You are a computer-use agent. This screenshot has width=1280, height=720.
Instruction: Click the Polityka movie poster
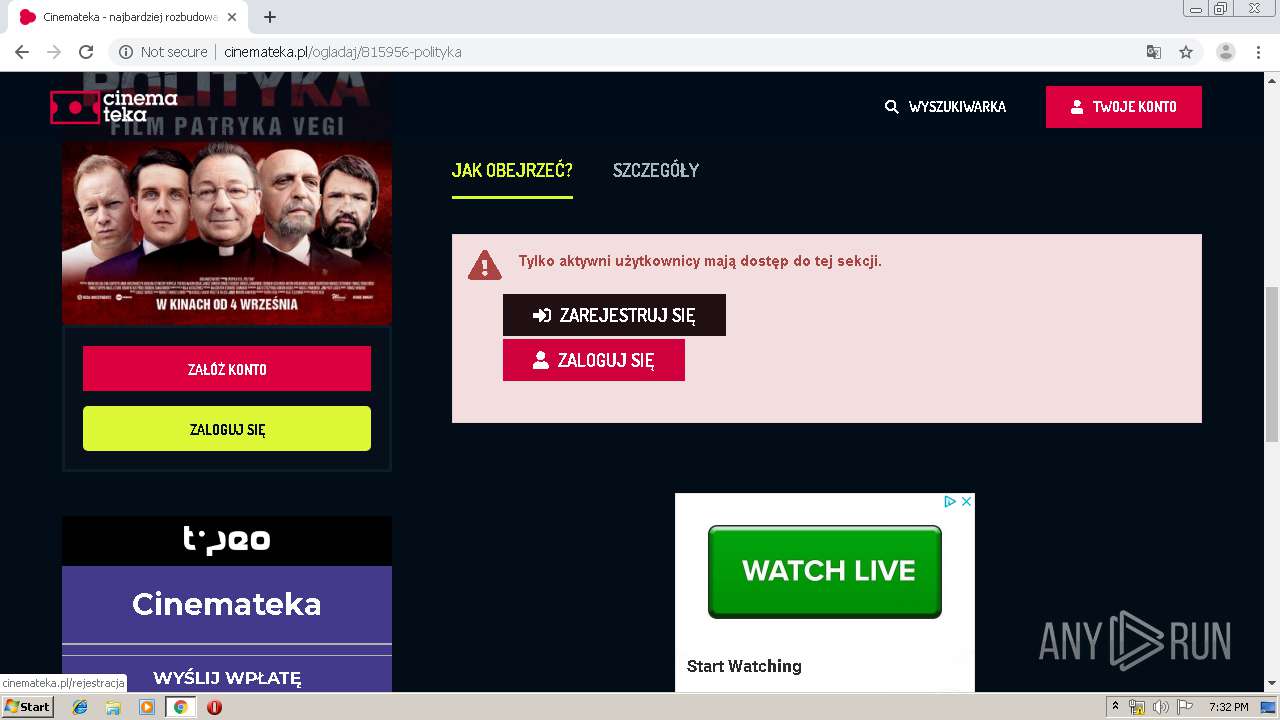click(x=227, y=198)
